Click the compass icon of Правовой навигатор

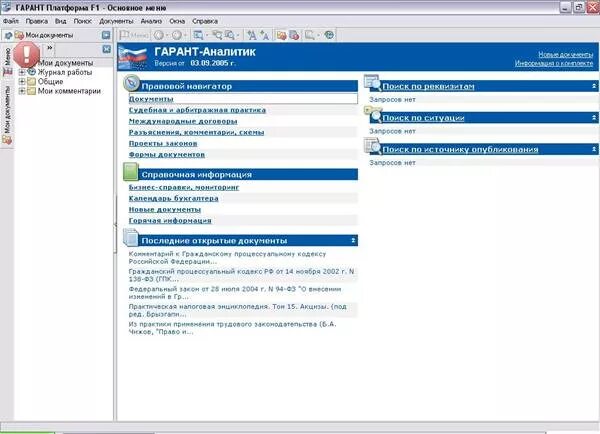(132, 83)
